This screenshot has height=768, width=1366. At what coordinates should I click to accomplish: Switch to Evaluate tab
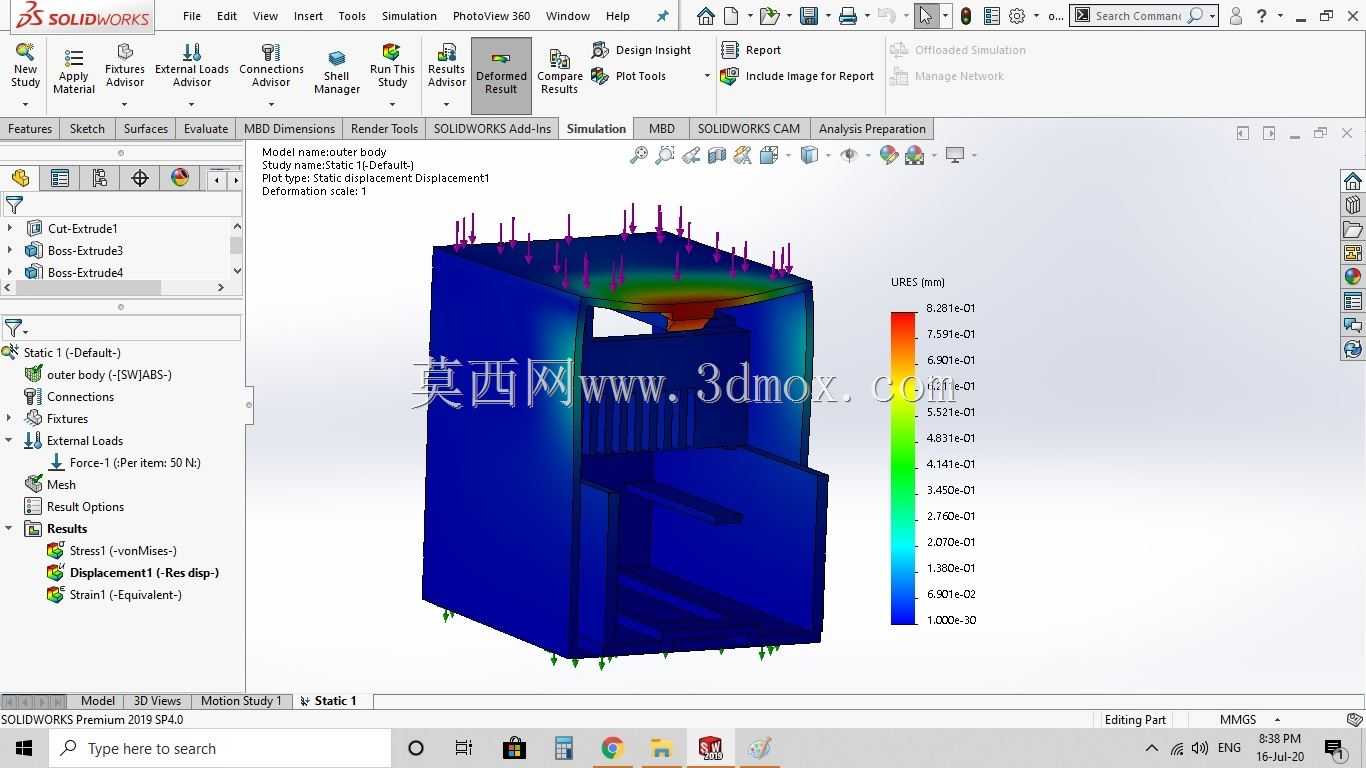206,128
